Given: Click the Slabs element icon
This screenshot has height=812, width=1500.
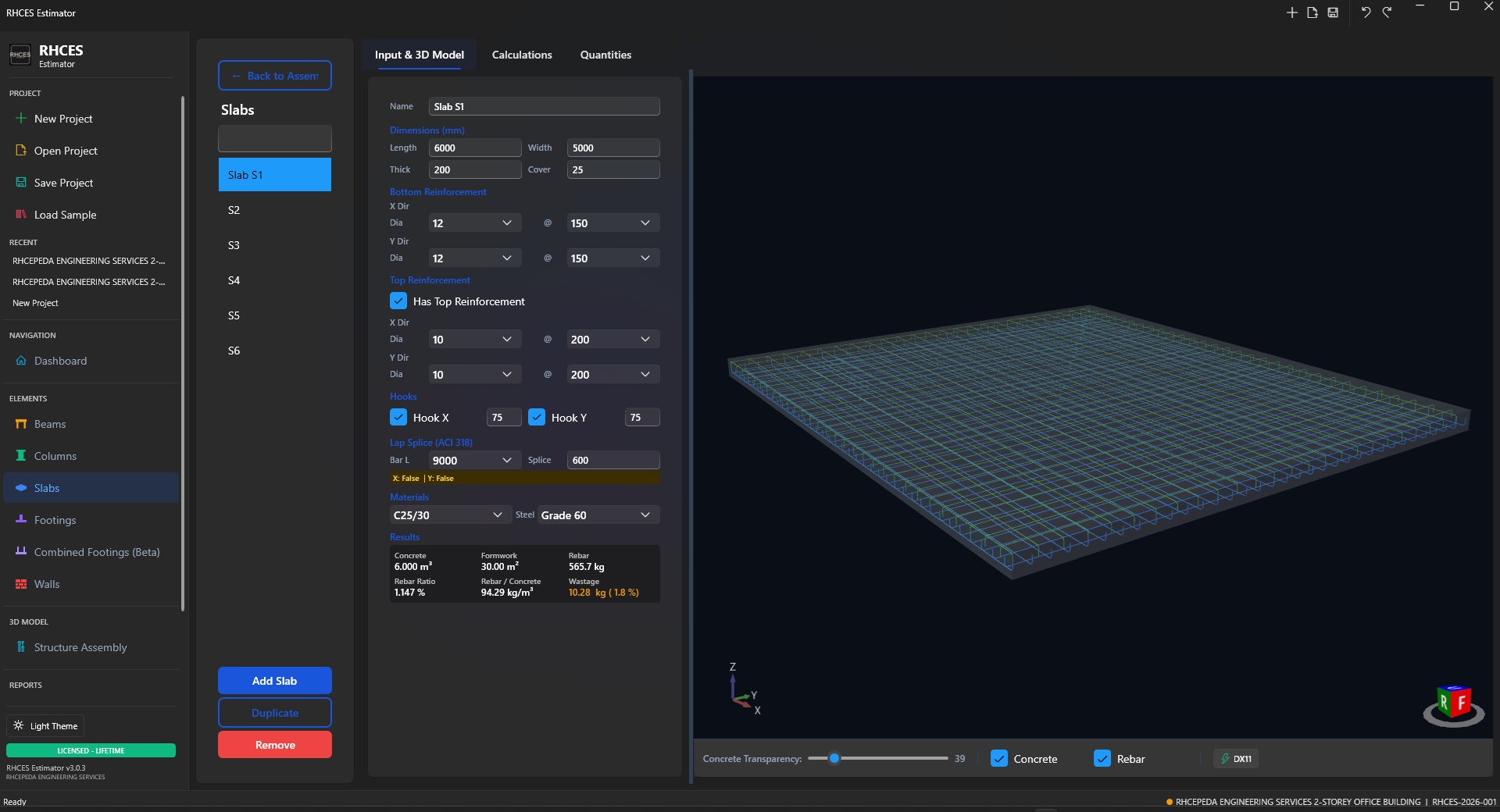Looking at the screenshot, I should click(x=21, y=488).
